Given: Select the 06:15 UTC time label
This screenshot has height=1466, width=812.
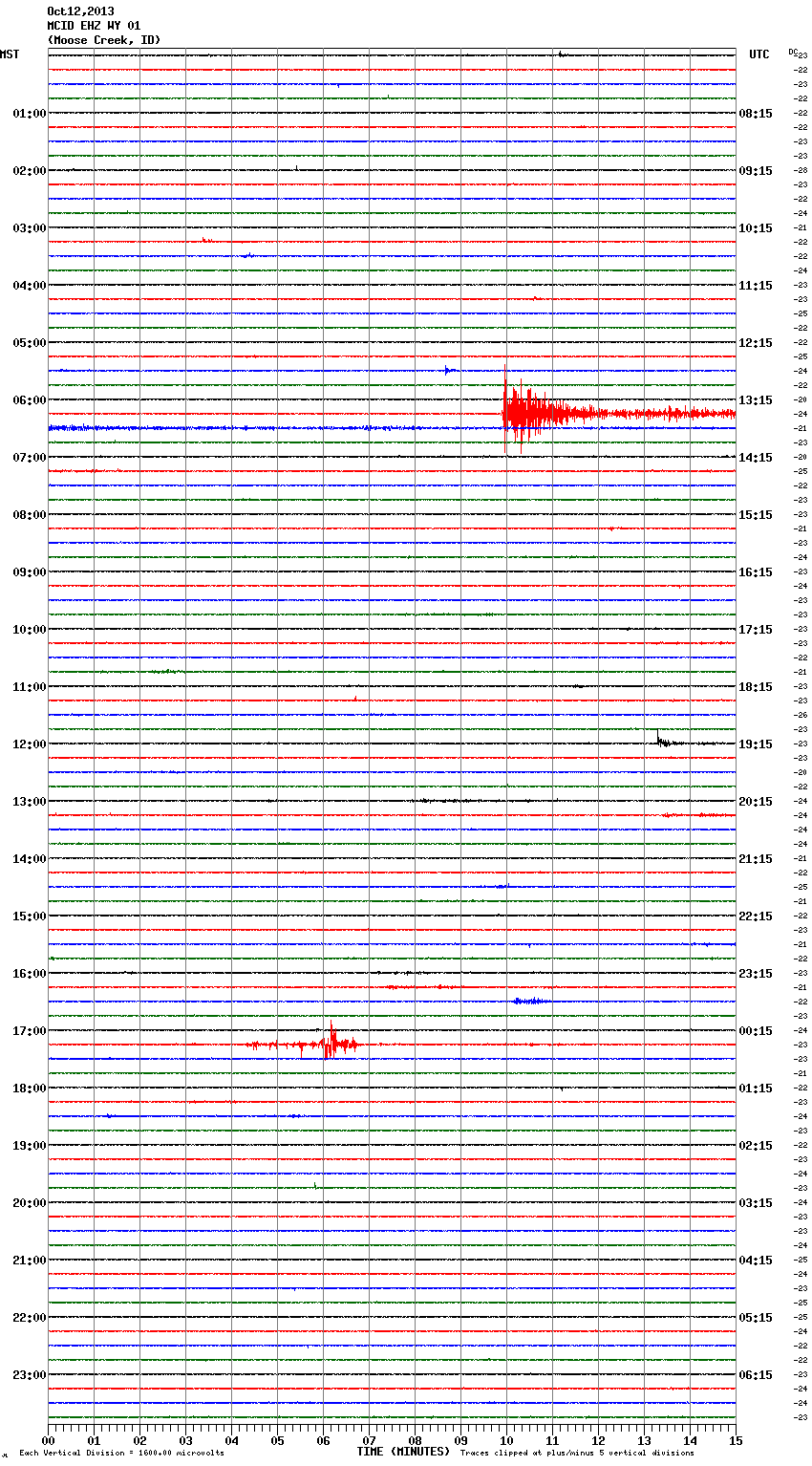Looking at the screenshot, I should coord(756,1375).
